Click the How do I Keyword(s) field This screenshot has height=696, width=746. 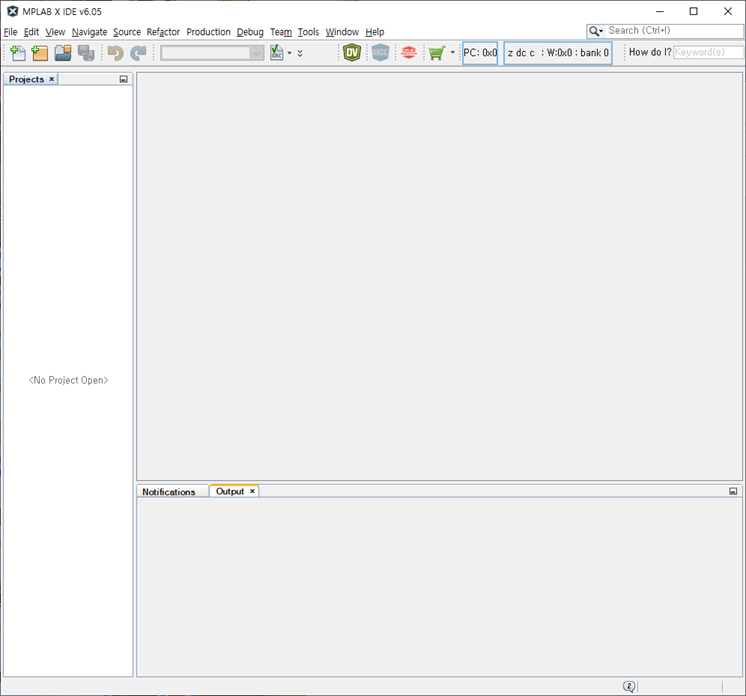[x=708, y=52]
